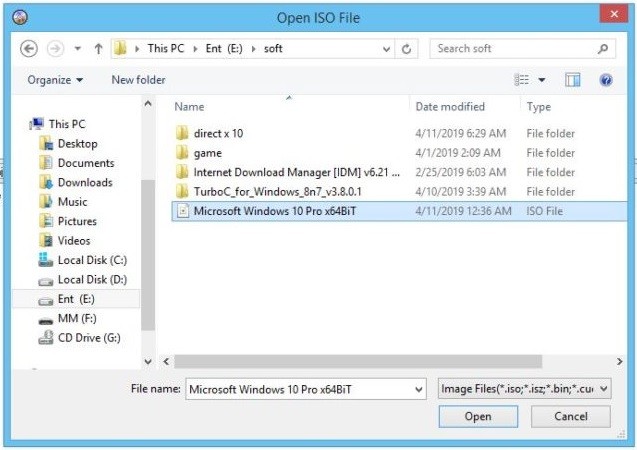Open Downloads in the sidebar

click(x=76, y=182)
